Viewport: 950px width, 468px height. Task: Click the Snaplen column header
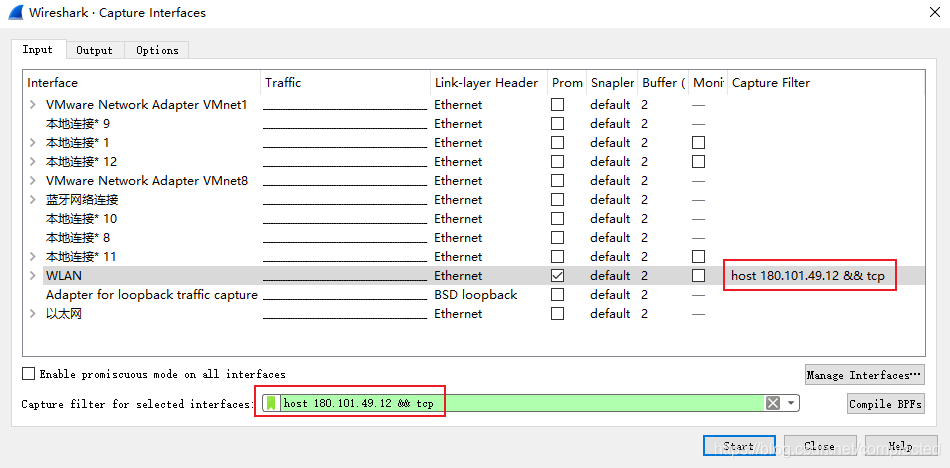pos(613,83)
